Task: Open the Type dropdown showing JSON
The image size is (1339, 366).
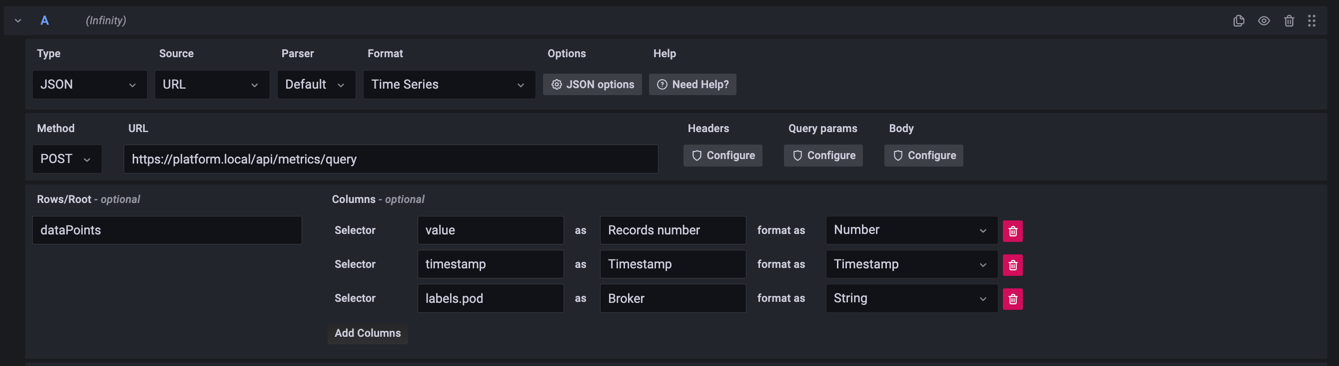Action: (x=90, y=85)
